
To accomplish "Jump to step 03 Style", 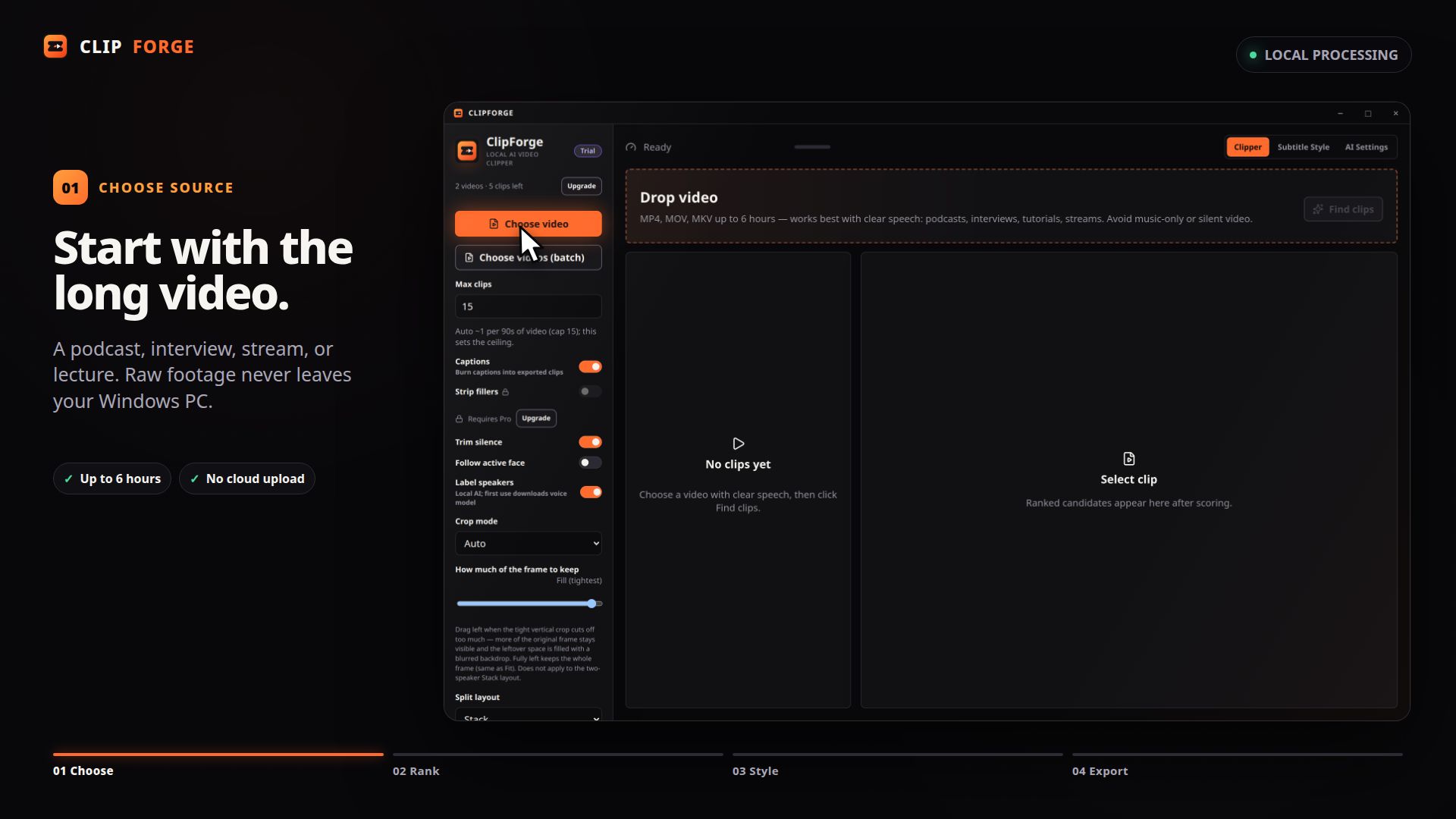I will click(898, 766).
